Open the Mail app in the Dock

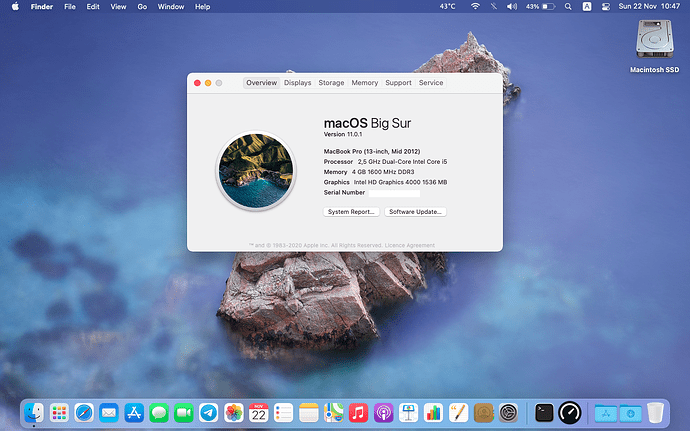109,413
